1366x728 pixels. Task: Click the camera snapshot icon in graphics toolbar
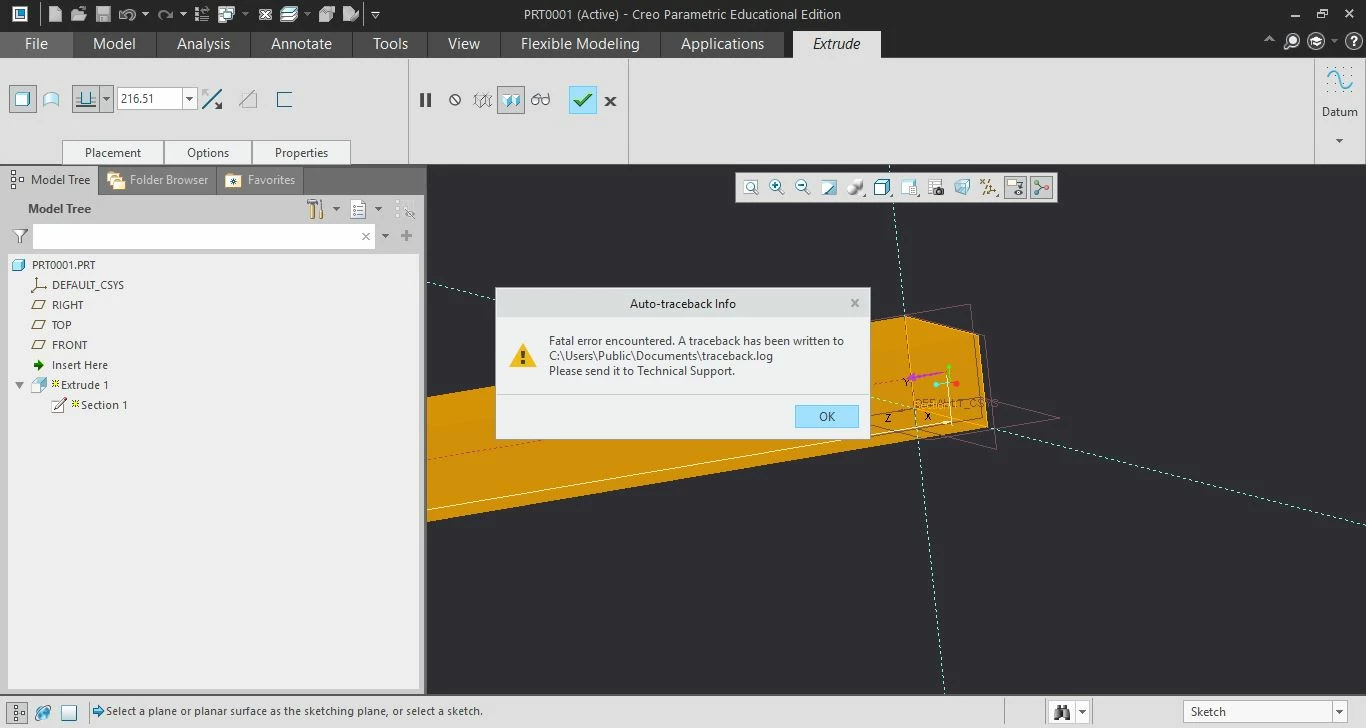coord(936,187)
